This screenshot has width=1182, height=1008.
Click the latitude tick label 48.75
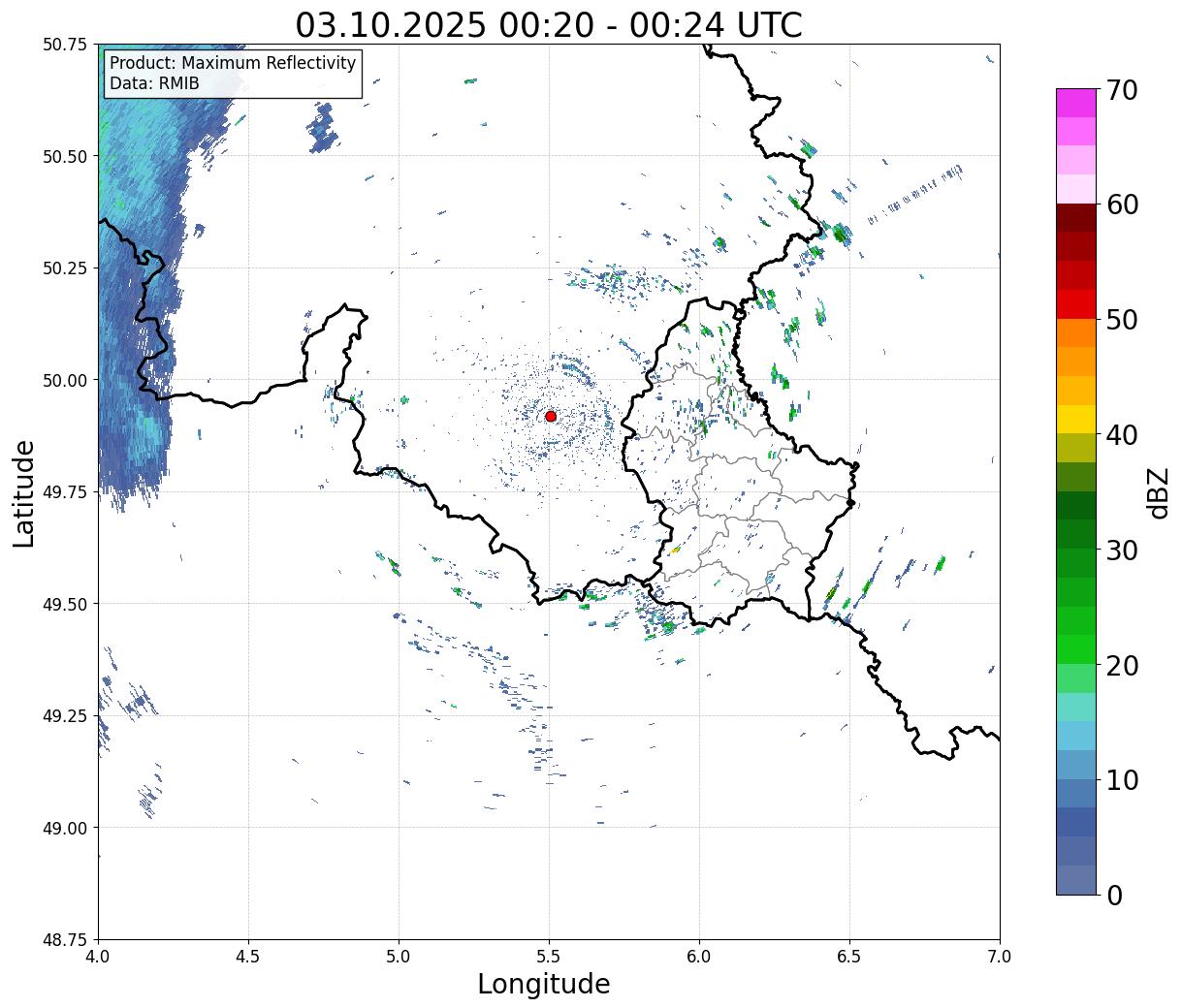[65, 940]
